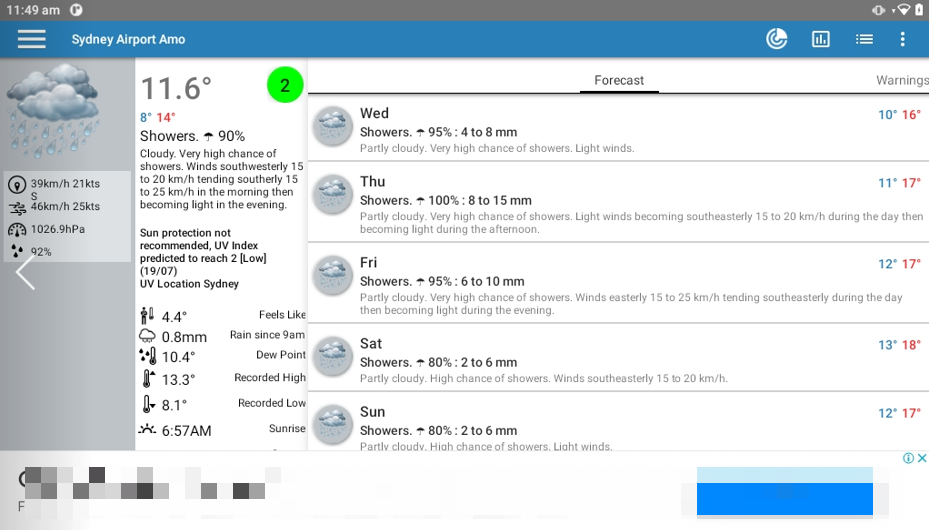
Task: Tap the 6:57AM Sunrise time
Action: point(187,431)
